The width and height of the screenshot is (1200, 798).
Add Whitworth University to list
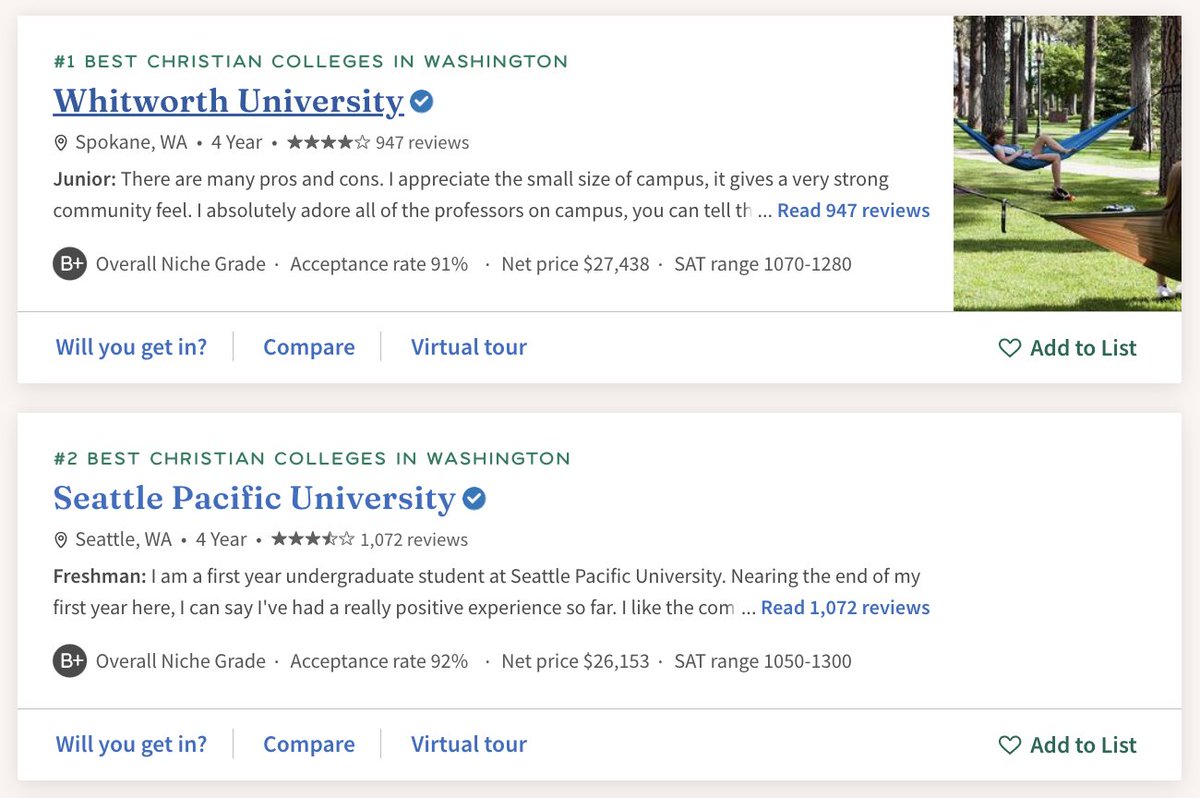click(1067, 348)
